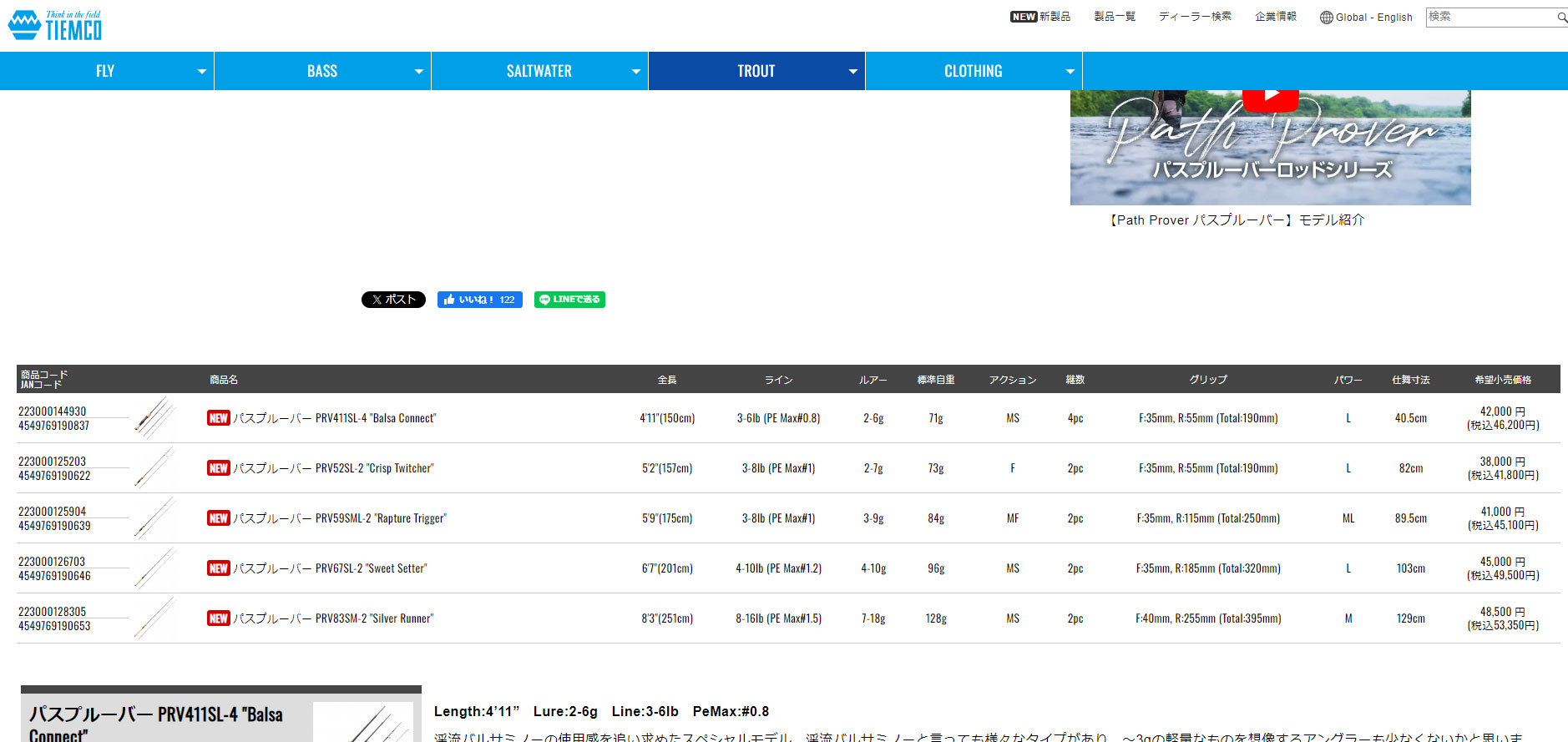
Task: Click the 製品一覧 product list link
Action: click(x=1115, y=17)
